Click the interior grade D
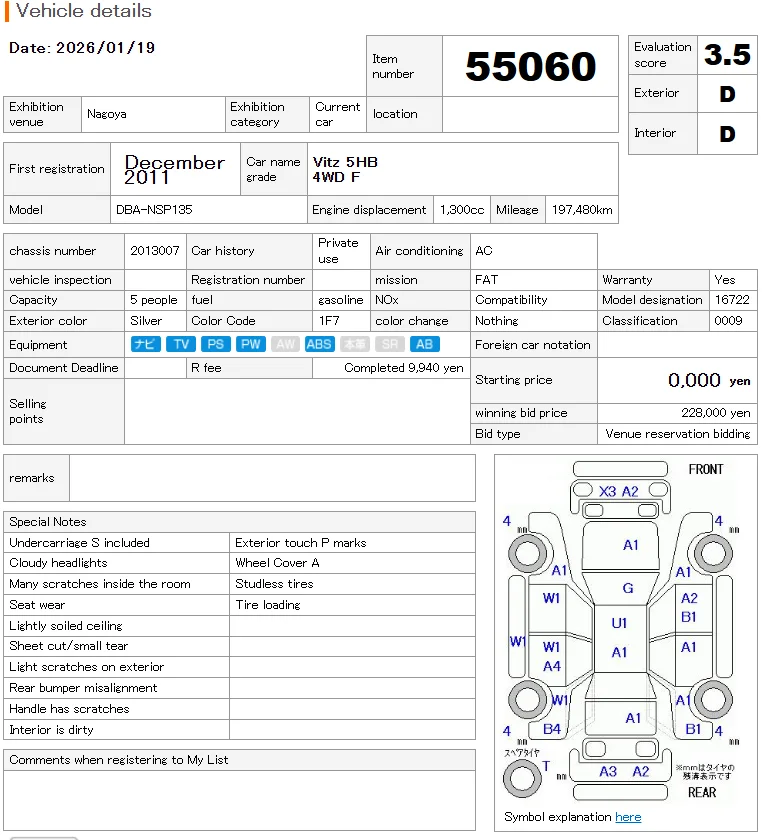762x840 pixels. pos(727,134)
